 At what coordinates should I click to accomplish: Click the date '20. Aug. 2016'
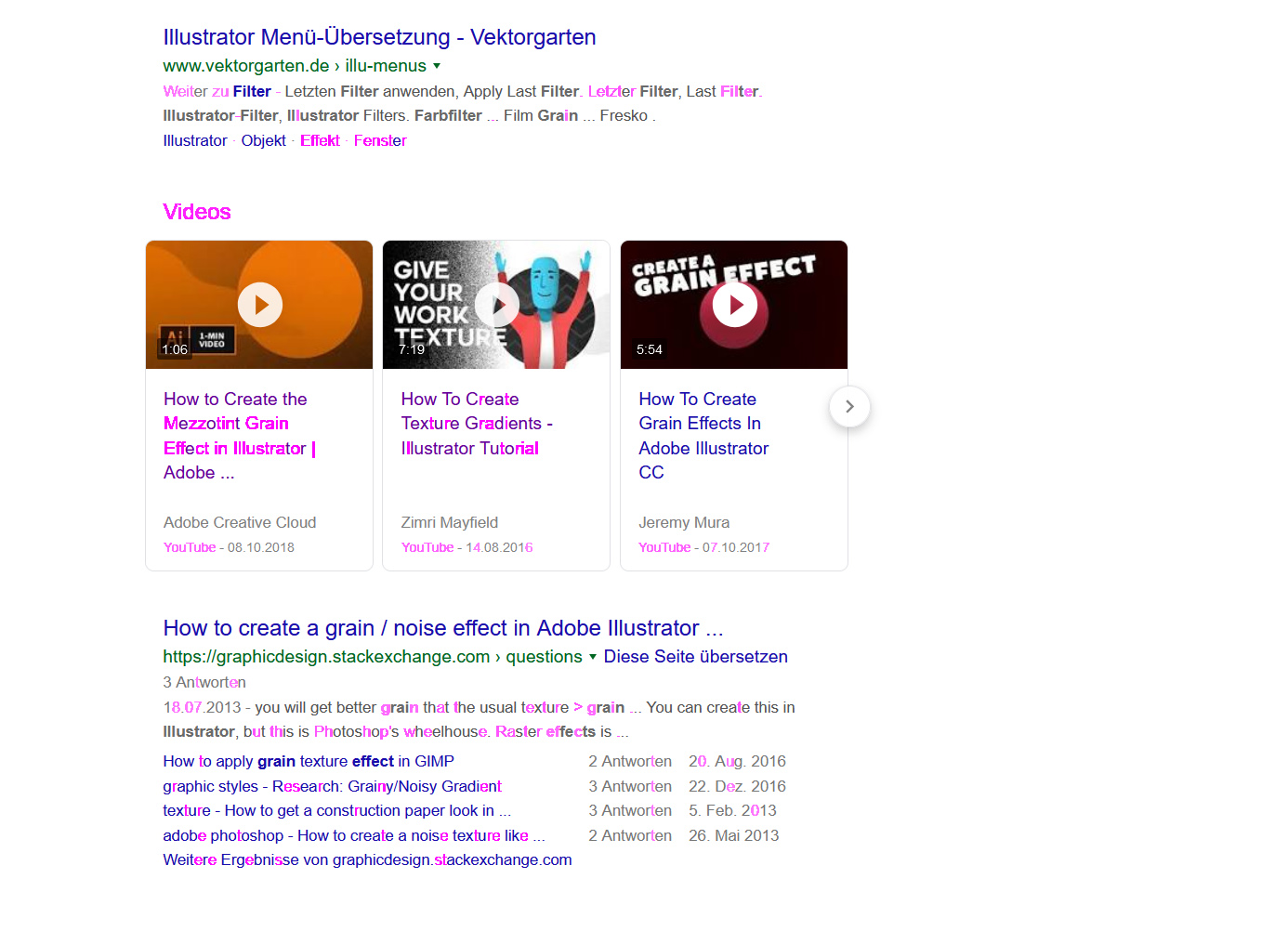click(x=737, y=761)
